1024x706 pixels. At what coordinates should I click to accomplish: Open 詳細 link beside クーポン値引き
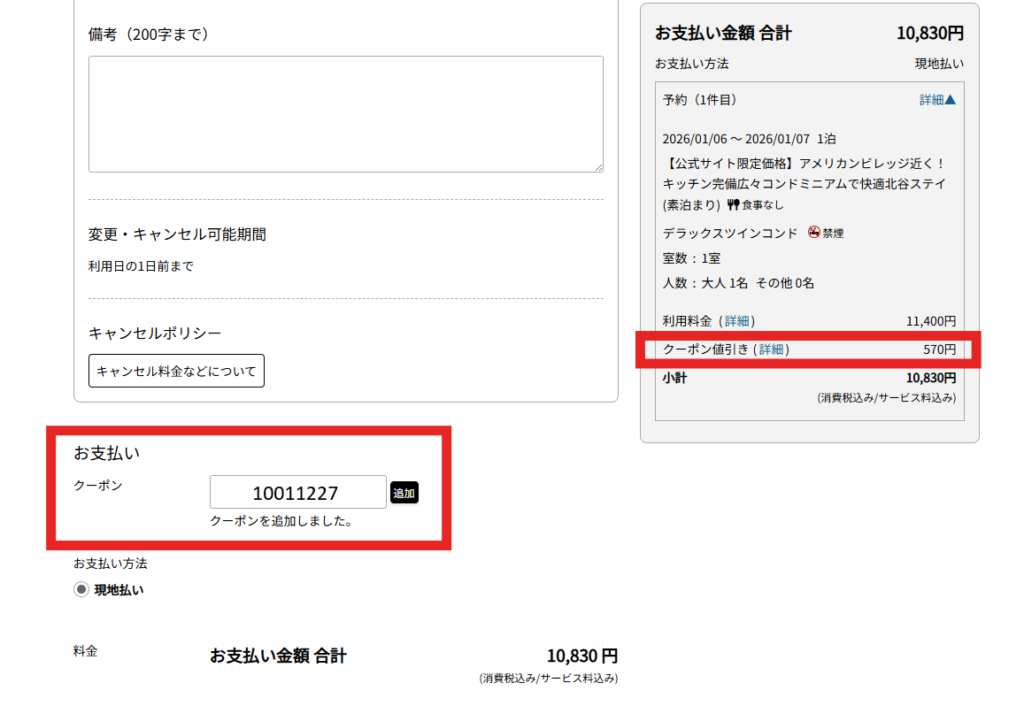772,349
